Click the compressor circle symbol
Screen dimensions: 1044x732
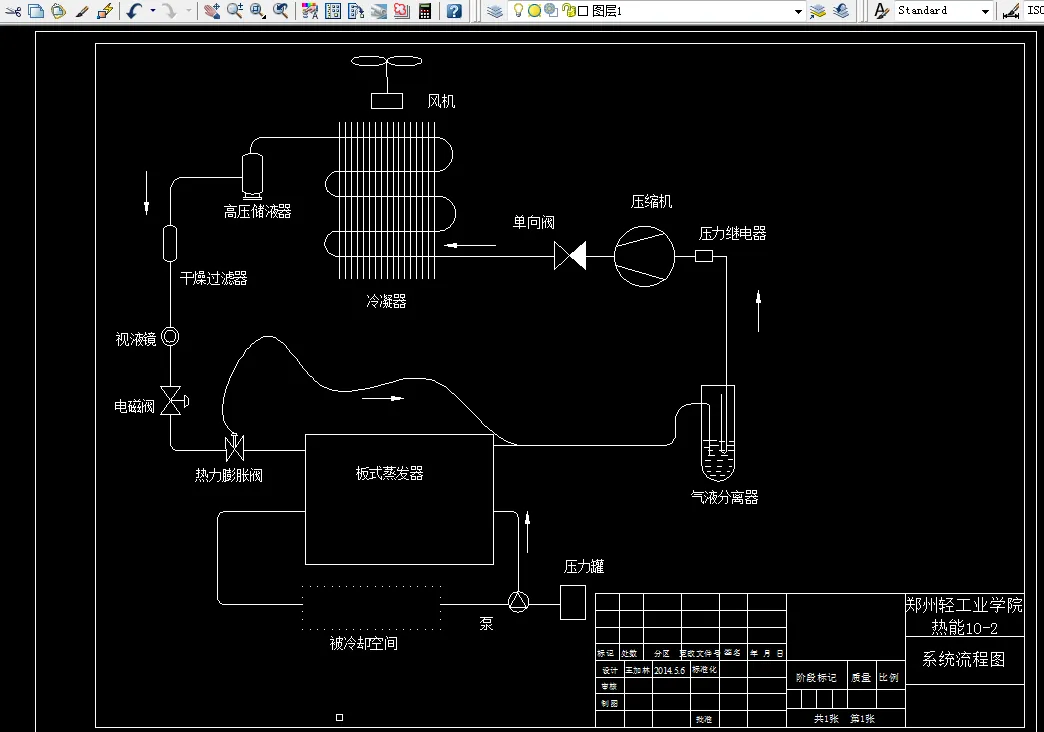(644, 256)
